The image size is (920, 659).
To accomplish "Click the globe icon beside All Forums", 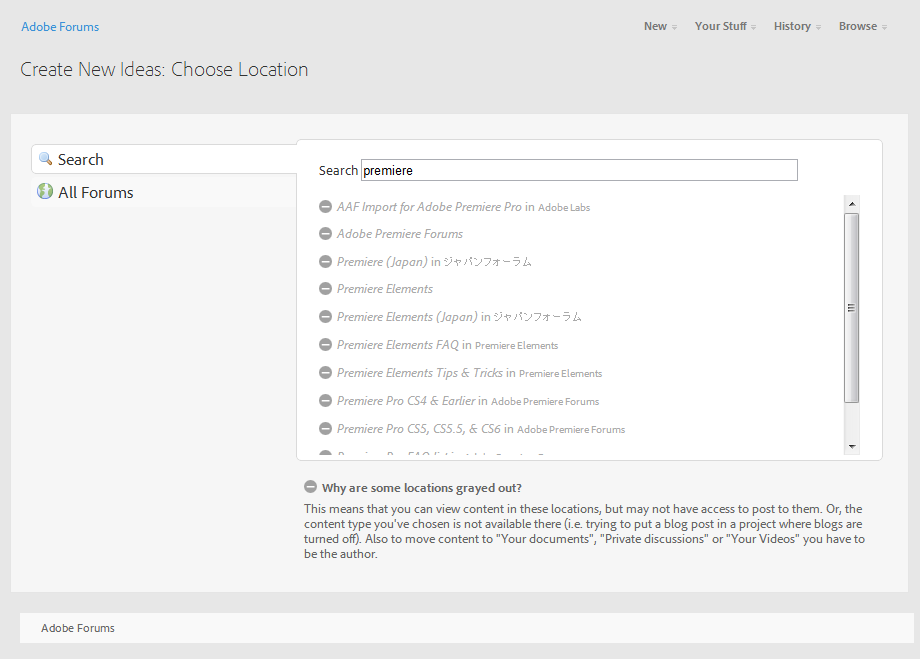I will click(x=45, y=191).
